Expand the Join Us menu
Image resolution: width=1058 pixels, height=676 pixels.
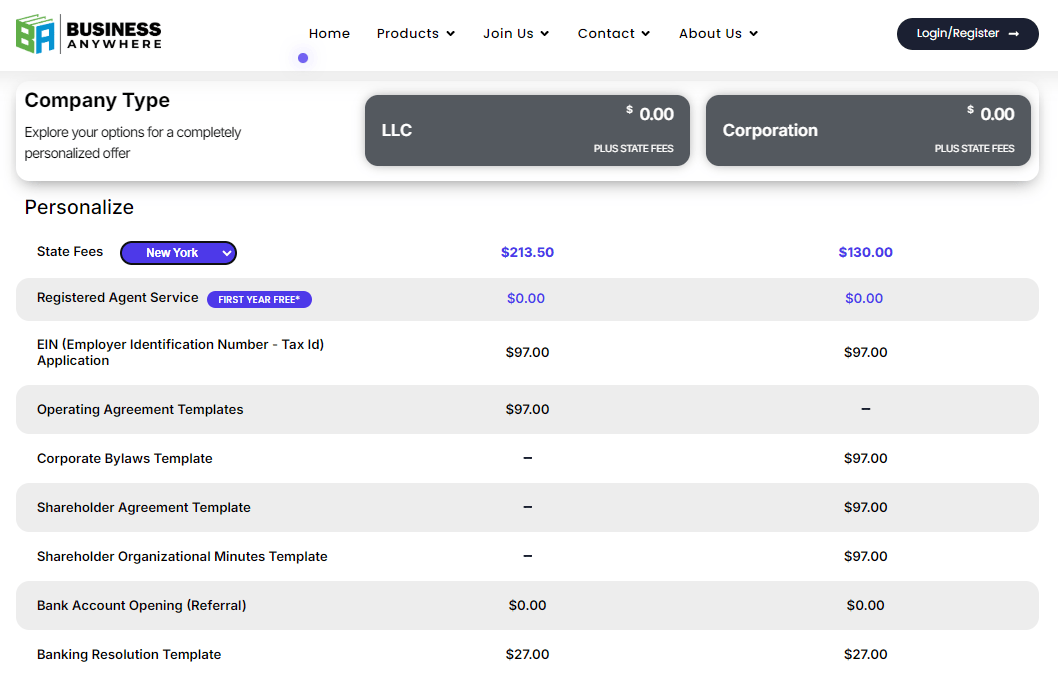tap(516, 33)
